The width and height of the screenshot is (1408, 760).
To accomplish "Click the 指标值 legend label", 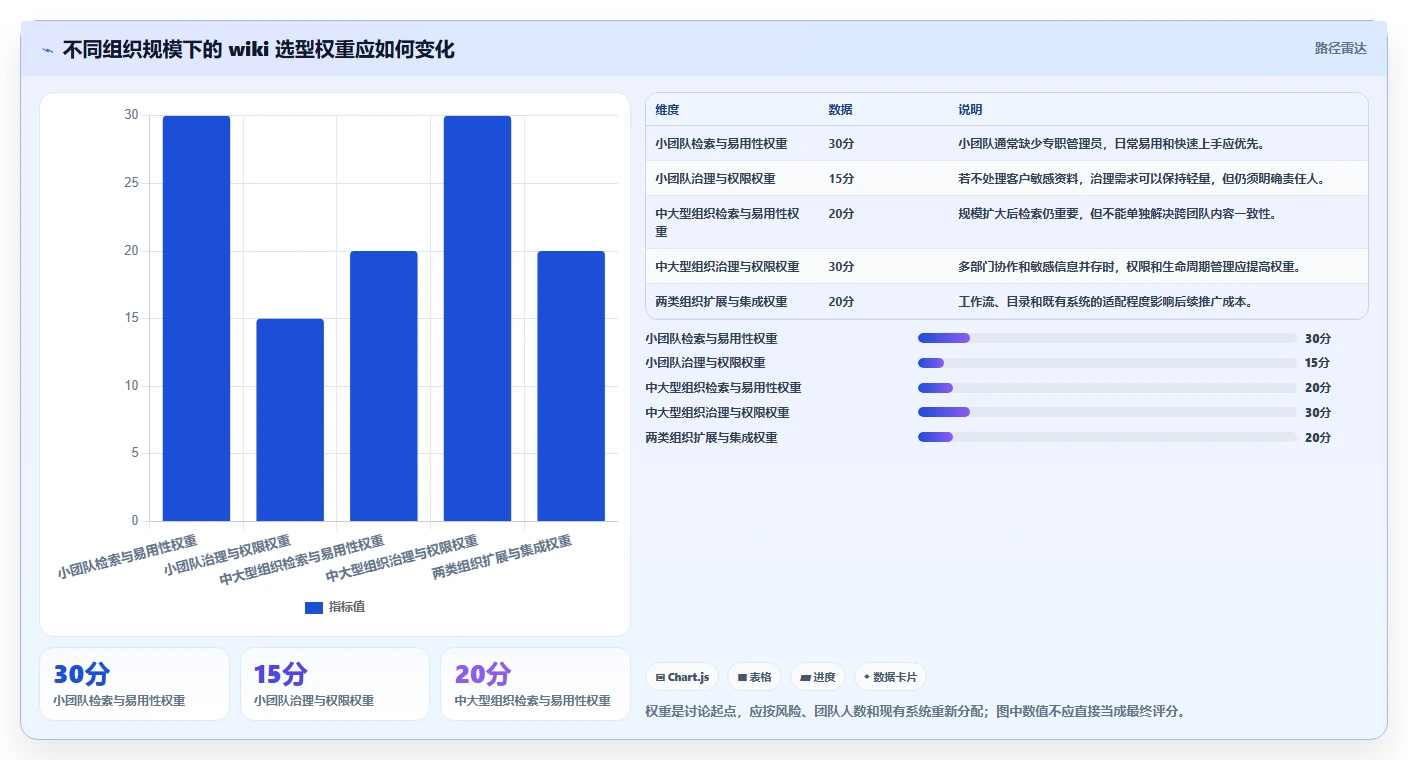I will 347,607.
